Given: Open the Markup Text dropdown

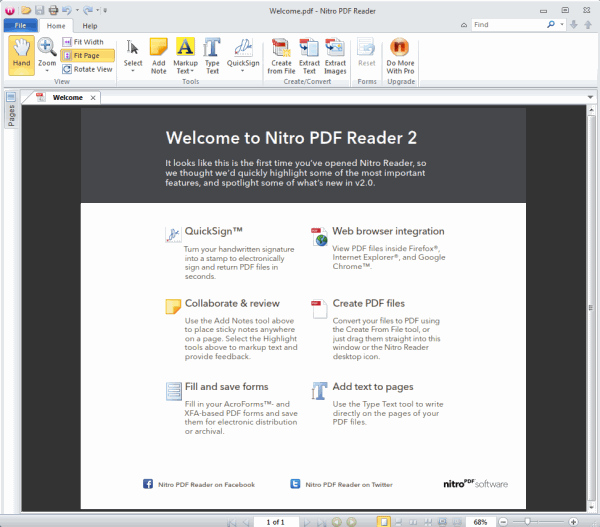Looking at the screenshot, I should (x=185, y=71).
